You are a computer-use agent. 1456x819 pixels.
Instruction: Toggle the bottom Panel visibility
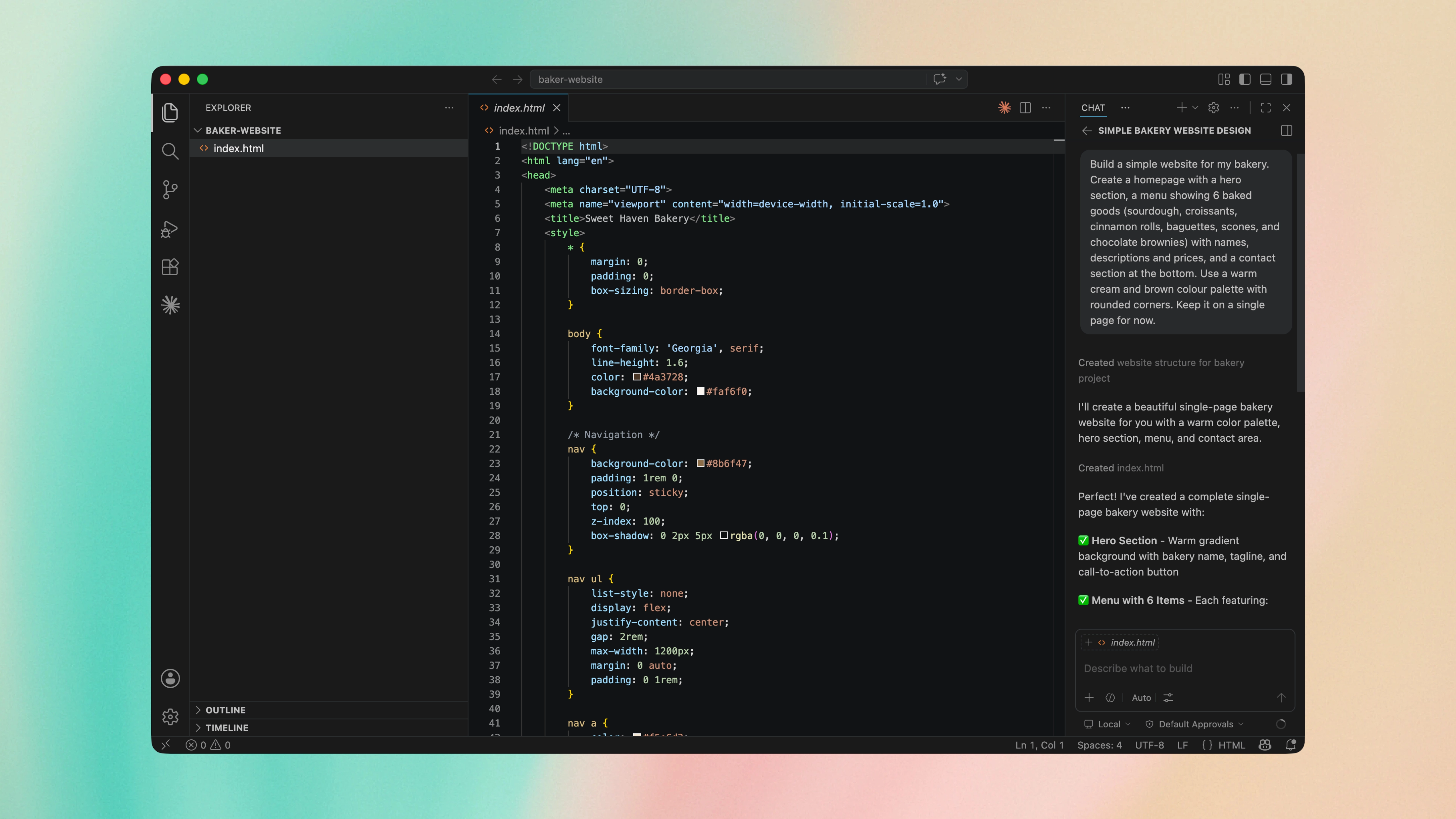[1265, 79]
